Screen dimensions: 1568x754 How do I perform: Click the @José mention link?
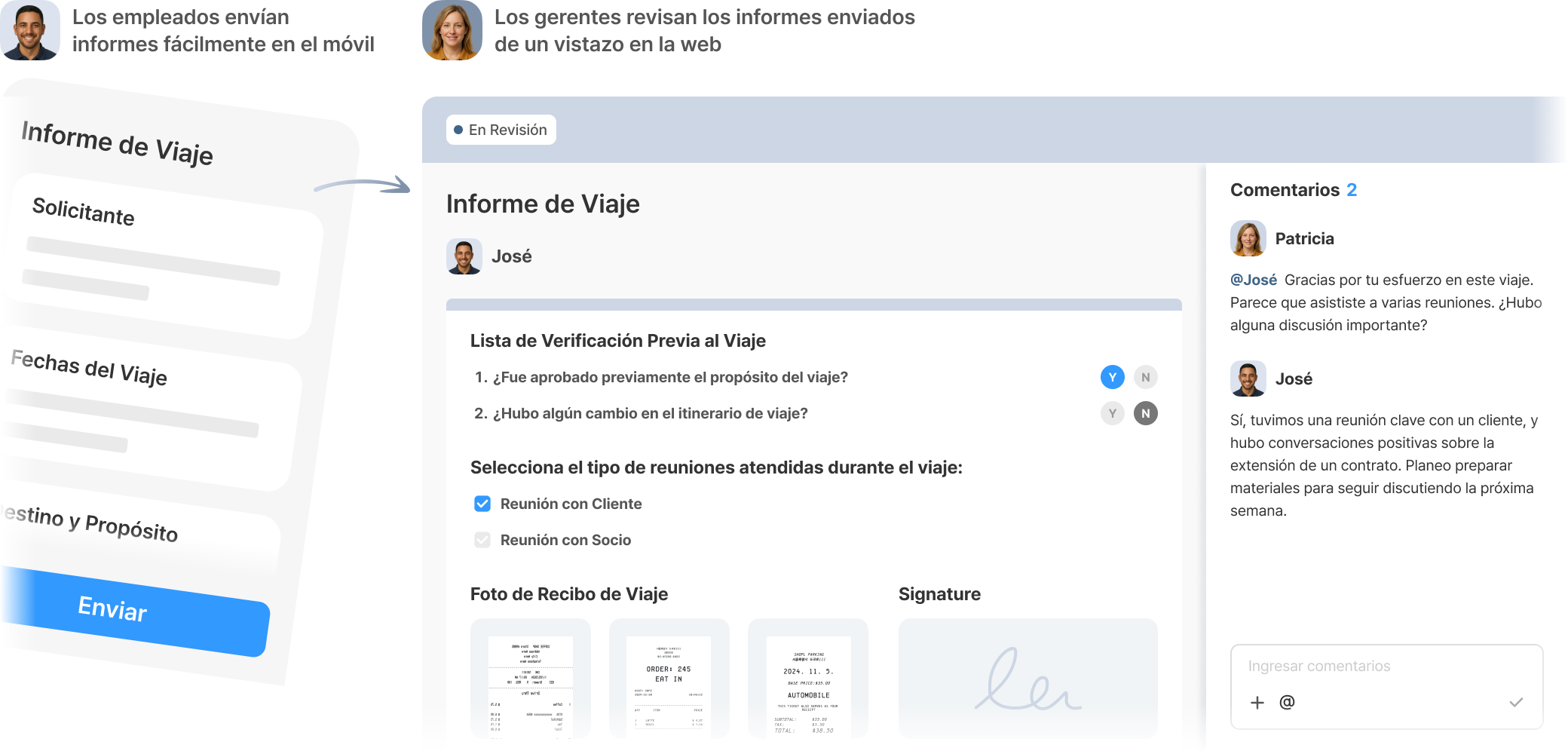coord(1254,280)
